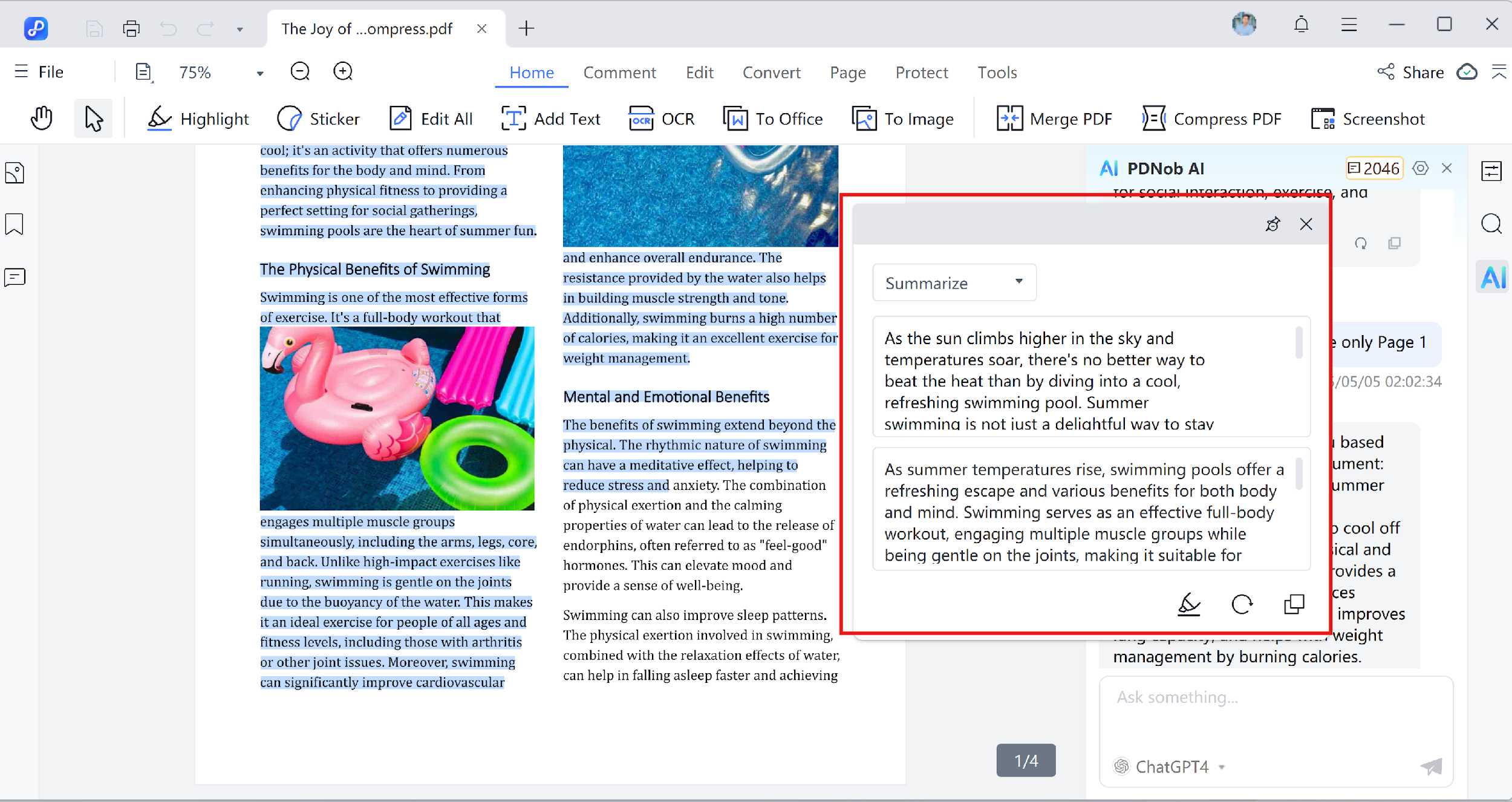Open the Convert tab
The height and width of the screenshot is (802, 1512).
tap(771, 73)
